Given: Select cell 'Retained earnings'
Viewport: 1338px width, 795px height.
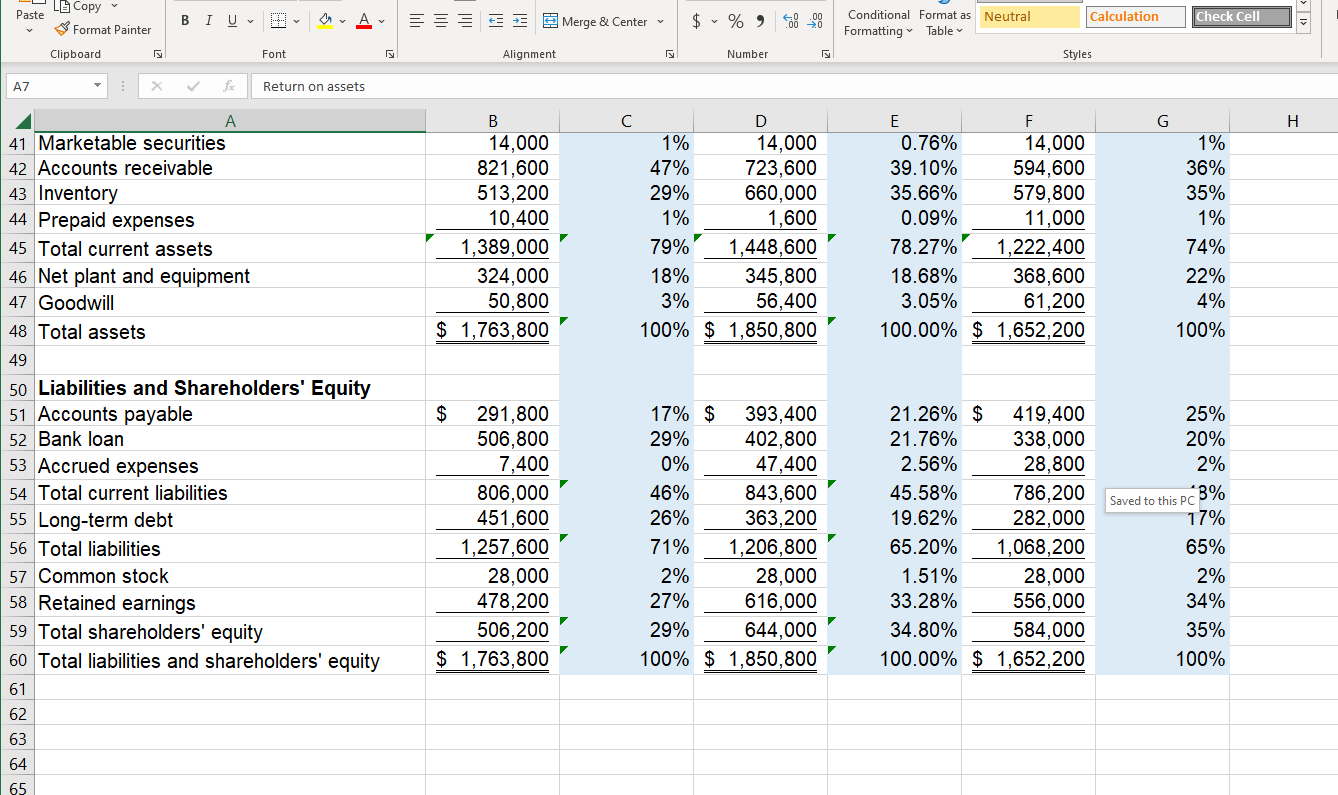Looking at the screenshot, I should 231,603.
